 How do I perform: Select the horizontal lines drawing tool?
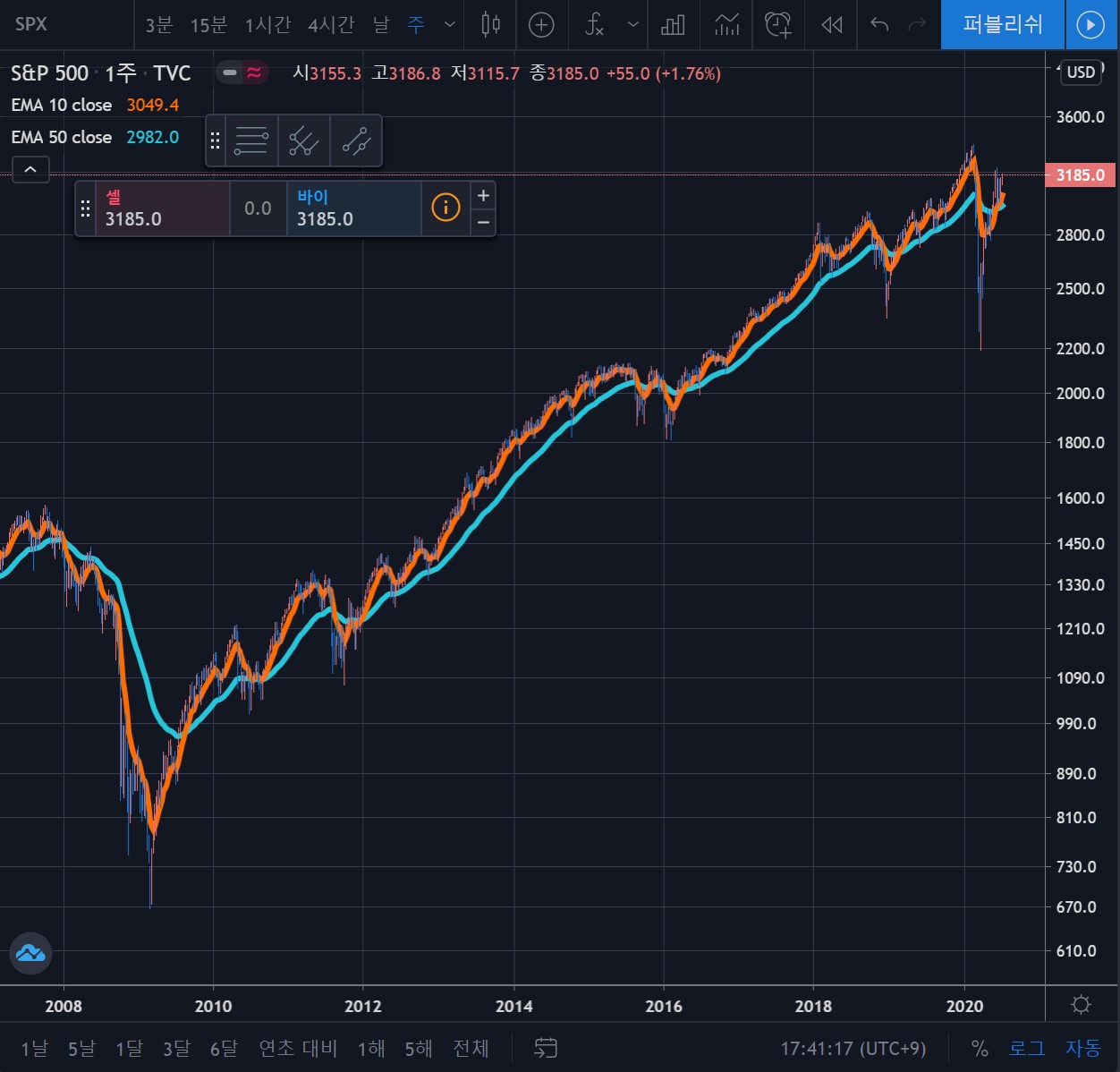coord(251,140)
